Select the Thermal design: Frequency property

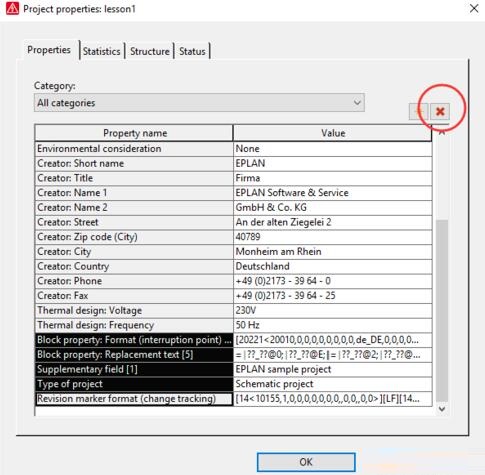pyautogui.click(x=134, y=325)
